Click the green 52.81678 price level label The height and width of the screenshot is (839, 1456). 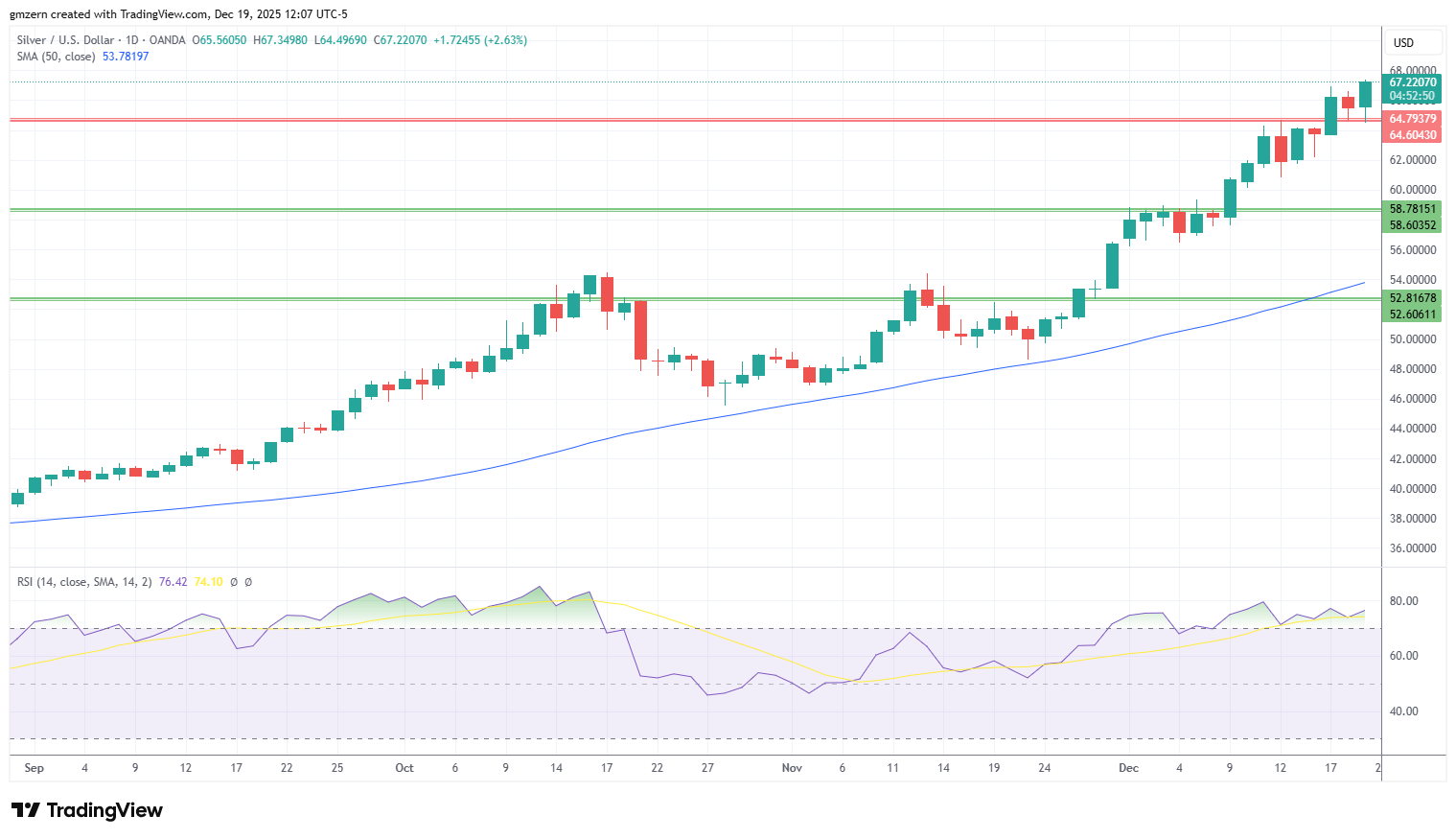(x=1413, y=298)
